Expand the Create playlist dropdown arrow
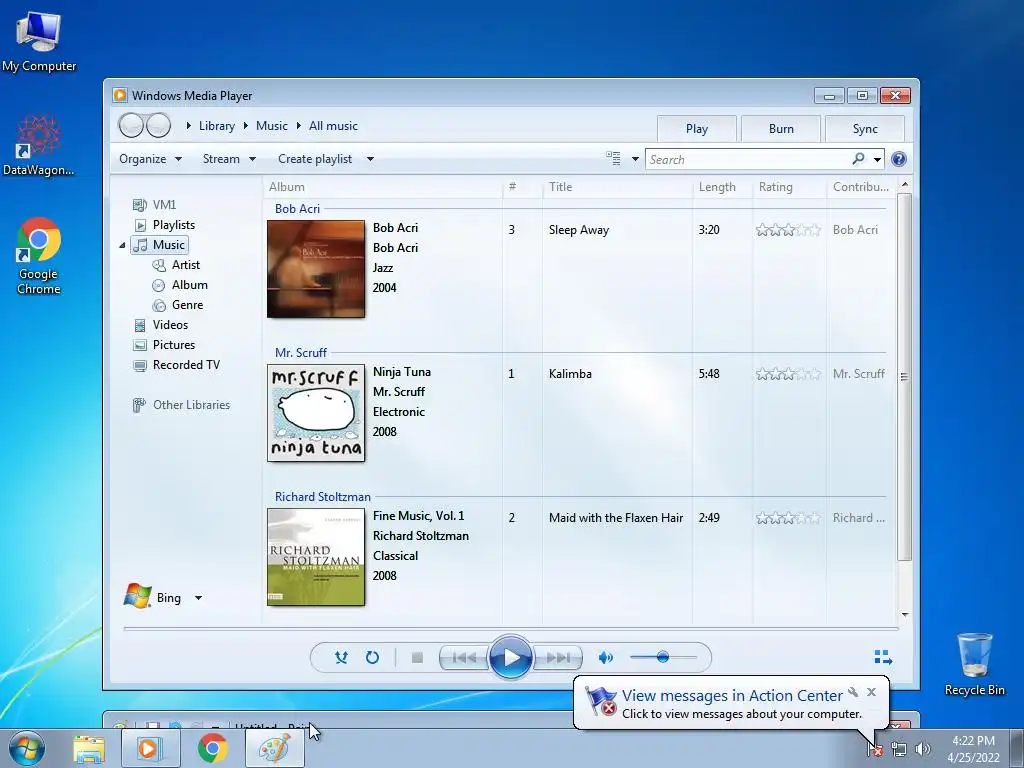1024x768 pixels. tap(370, 159)
